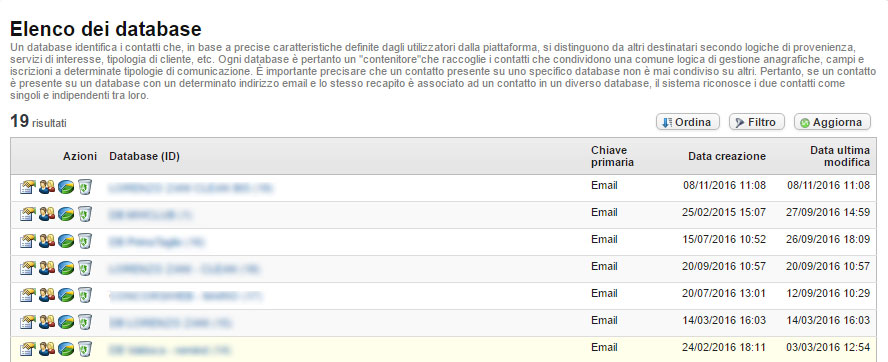This screenshot has width=888, height=362.
Task: Open users icon in the 14/03/2016 16:03 row
Action: point(47,322)
